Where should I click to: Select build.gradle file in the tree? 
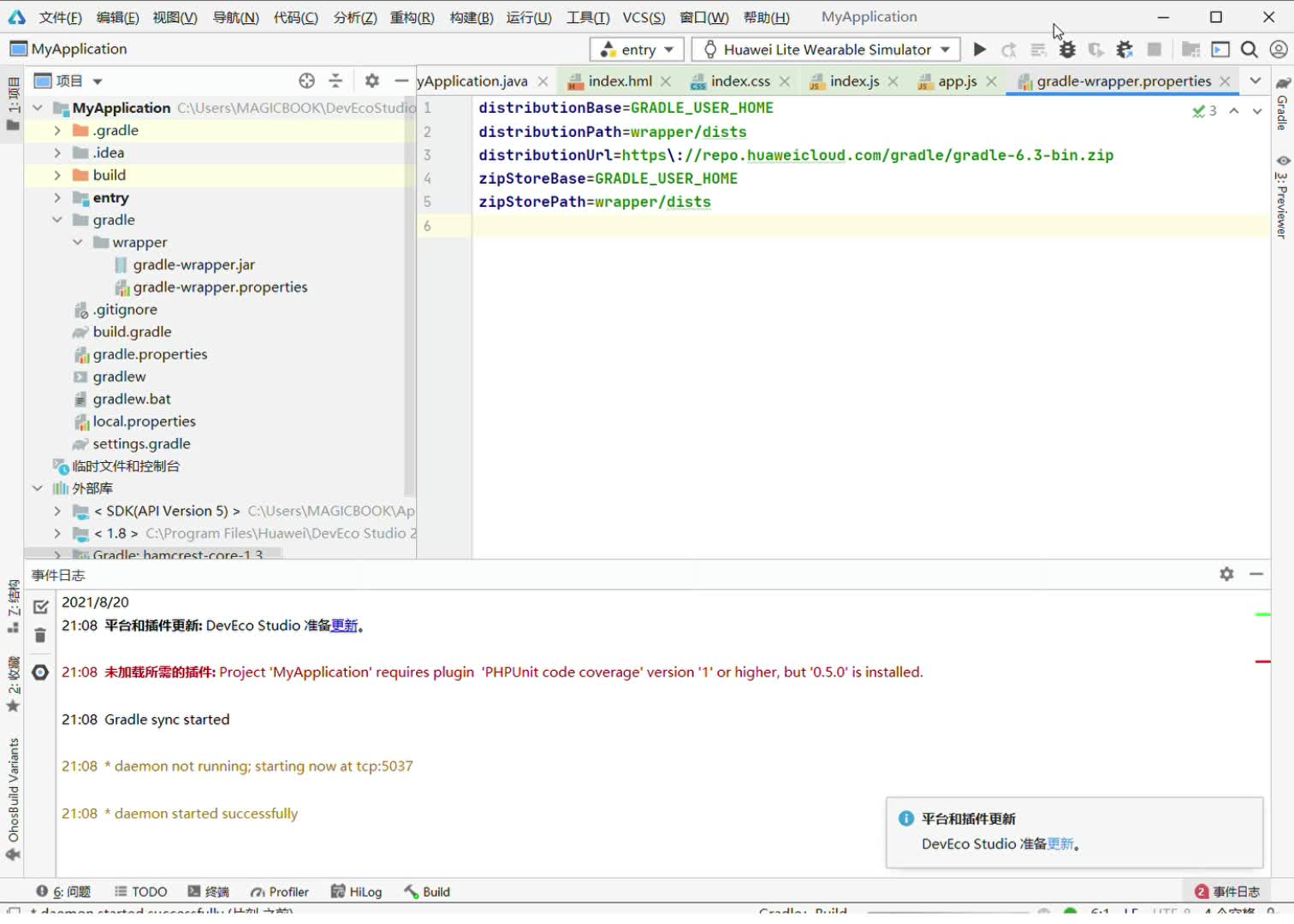[132, 332]
